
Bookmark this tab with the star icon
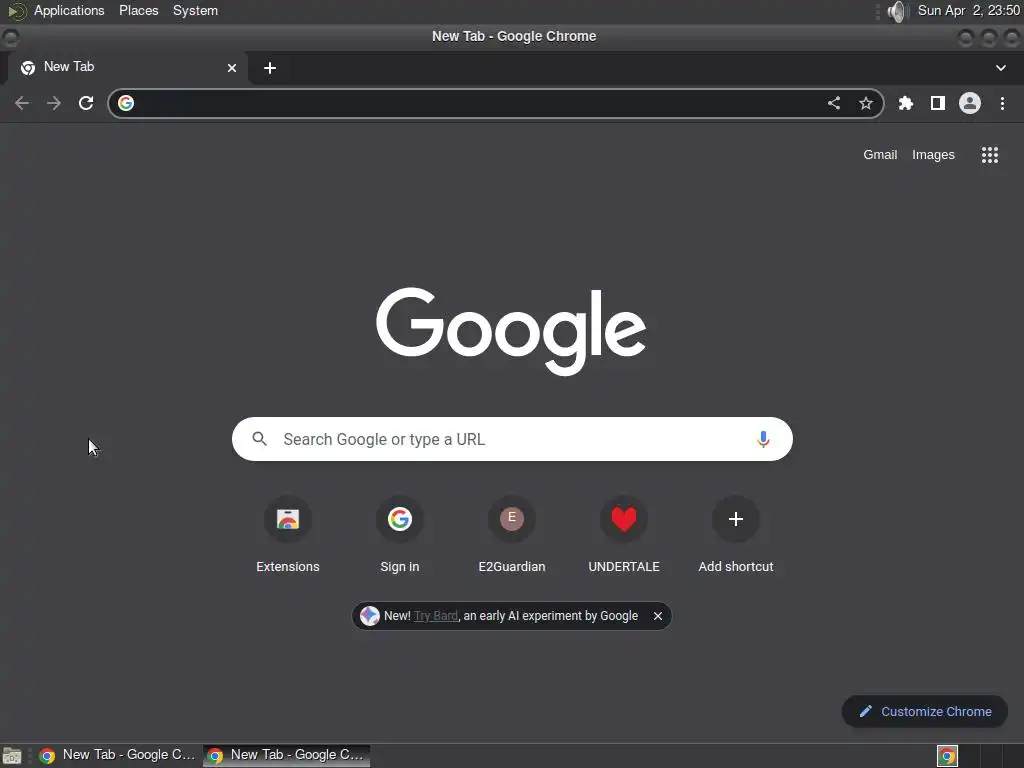point(866,103)
